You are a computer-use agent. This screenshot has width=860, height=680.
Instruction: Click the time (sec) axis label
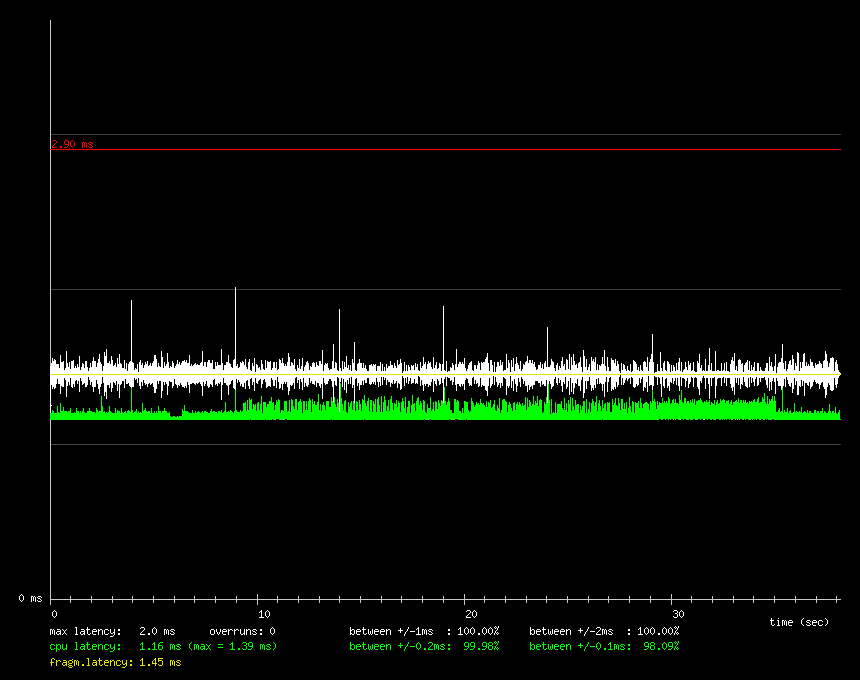pyautogui.click(x=799, y=622)
